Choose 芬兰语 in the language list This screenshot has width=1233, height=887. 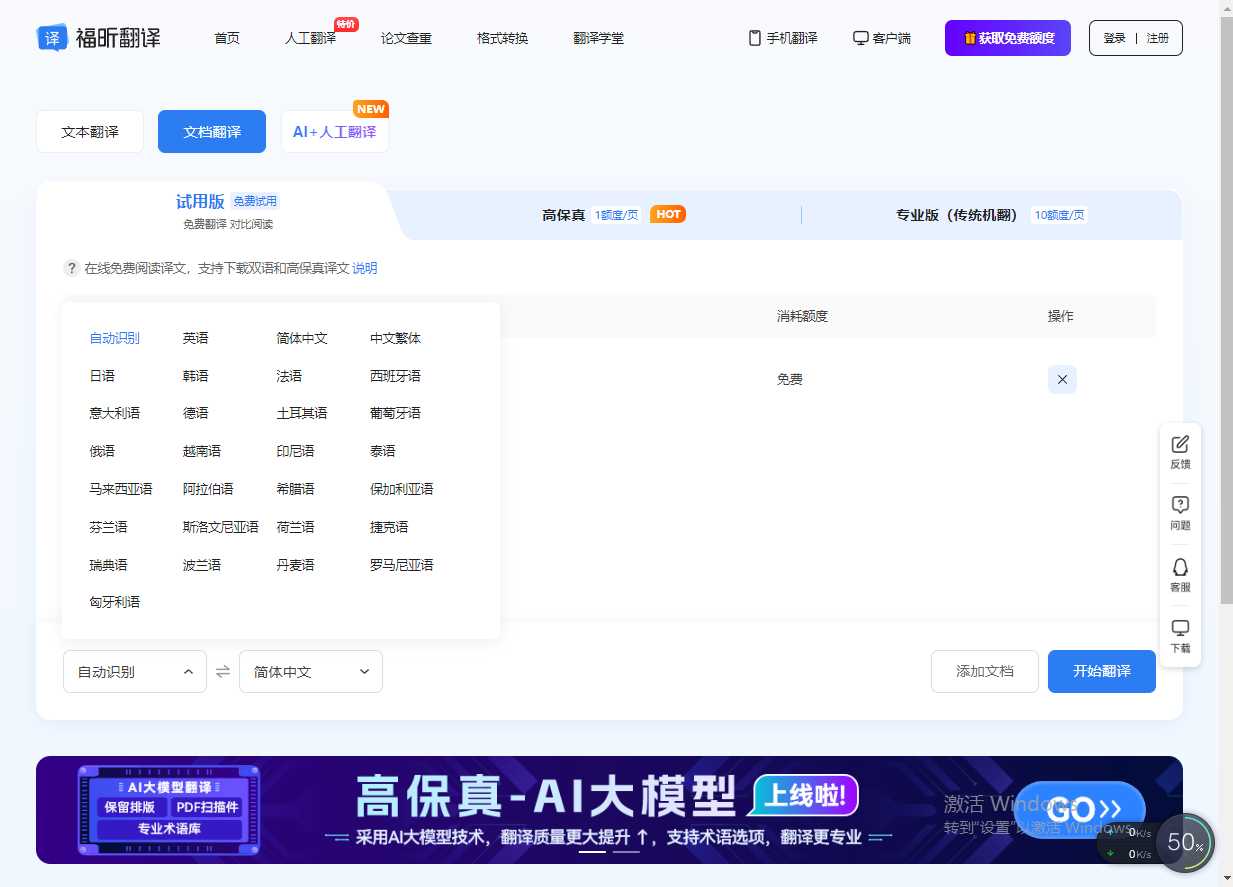(x=108, y=527)
